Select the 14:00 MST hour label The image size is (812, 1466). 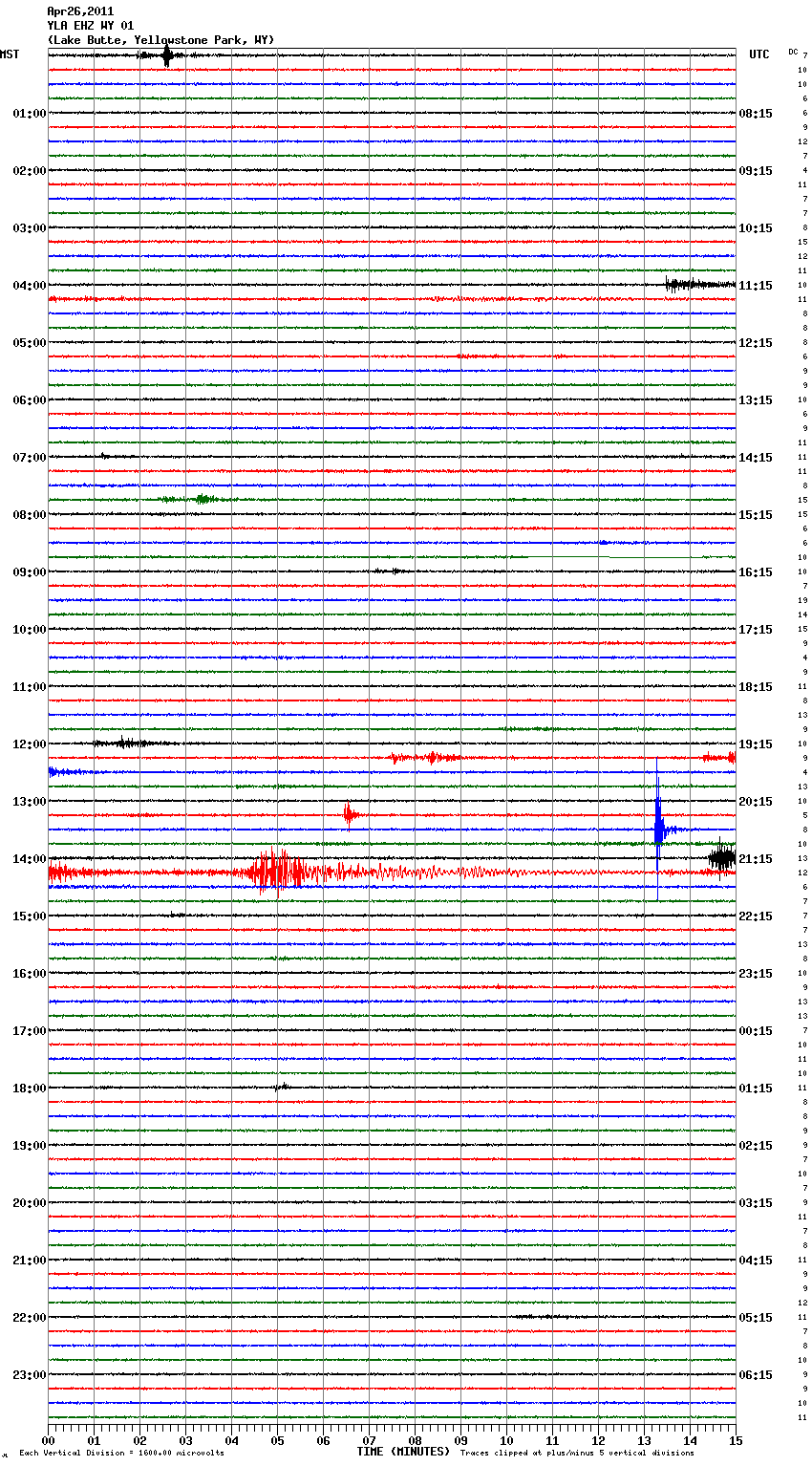point(29,859)
